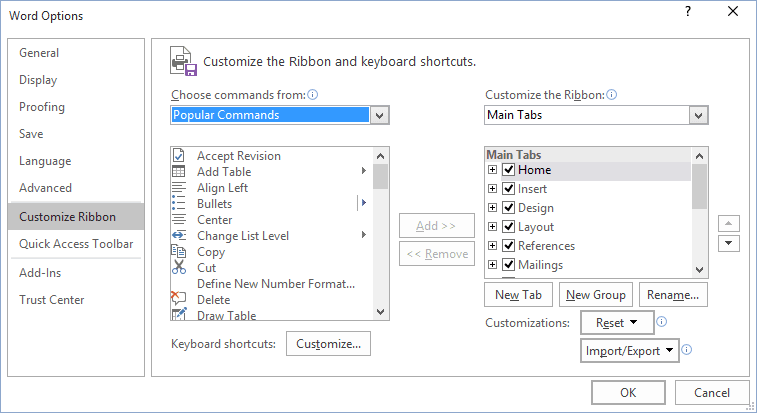Toggle the Design tab checkbox

[x=508, y=207]
